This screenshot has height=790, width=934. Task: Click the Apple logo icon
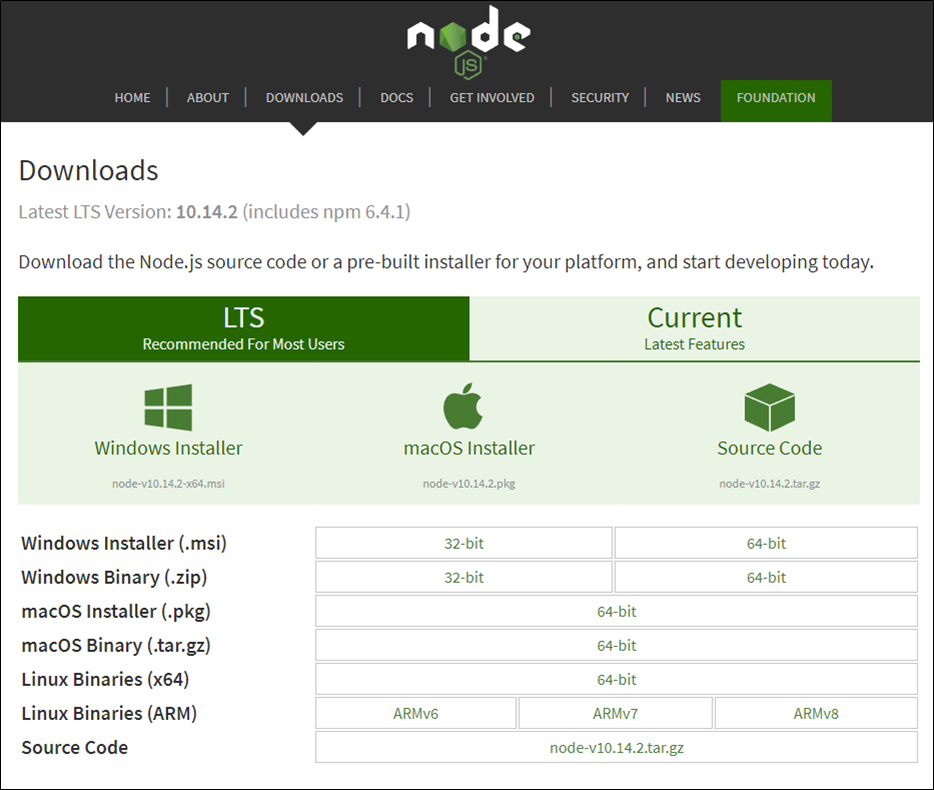tap(463, 406)
